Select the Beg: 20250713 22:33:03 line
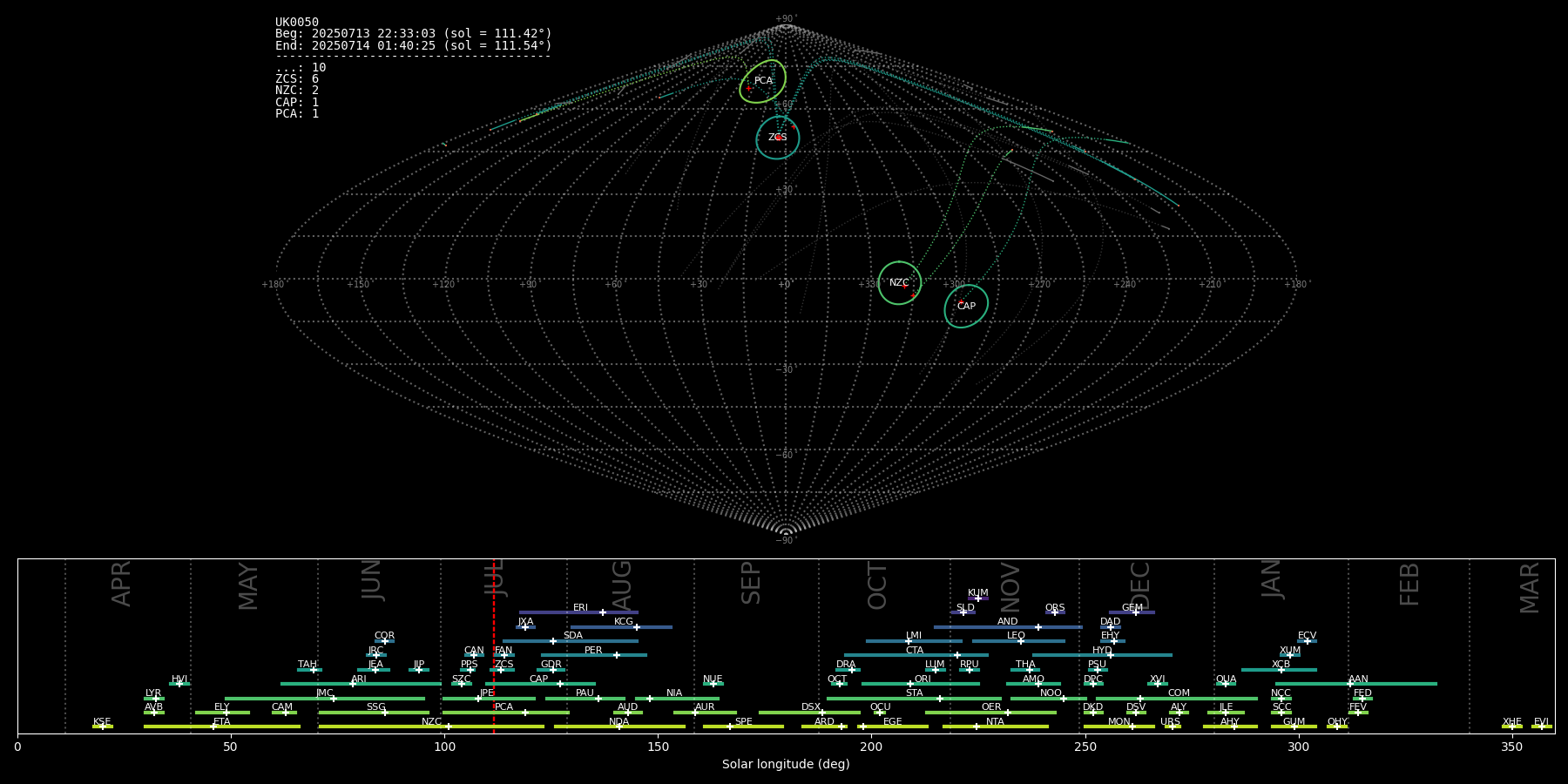1568x784 pixels. (x=414, y=33)
